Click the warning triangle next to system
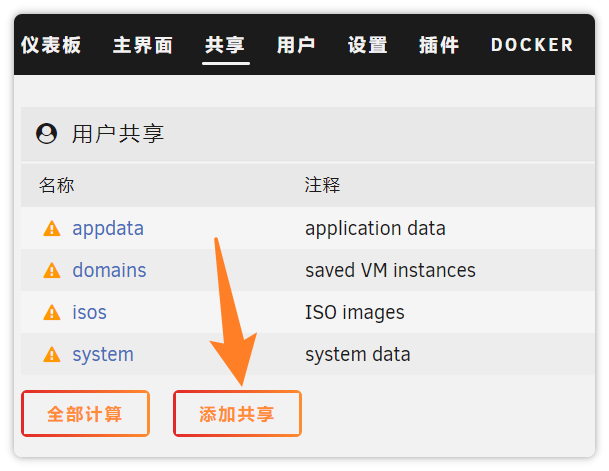Screen dimensions: 609x471 coord(52,355)
